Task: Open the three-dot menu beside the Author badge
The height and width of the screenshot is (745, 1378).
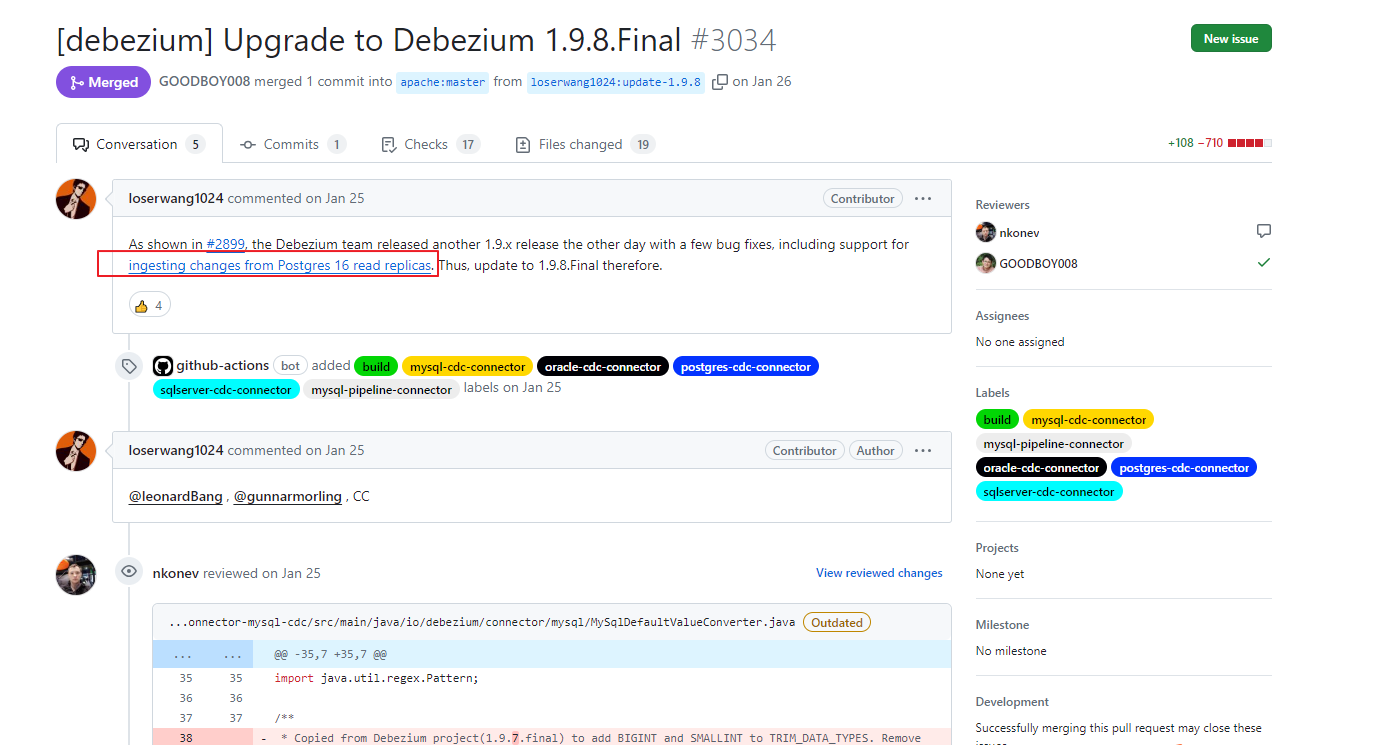Action: pos(923,450)
